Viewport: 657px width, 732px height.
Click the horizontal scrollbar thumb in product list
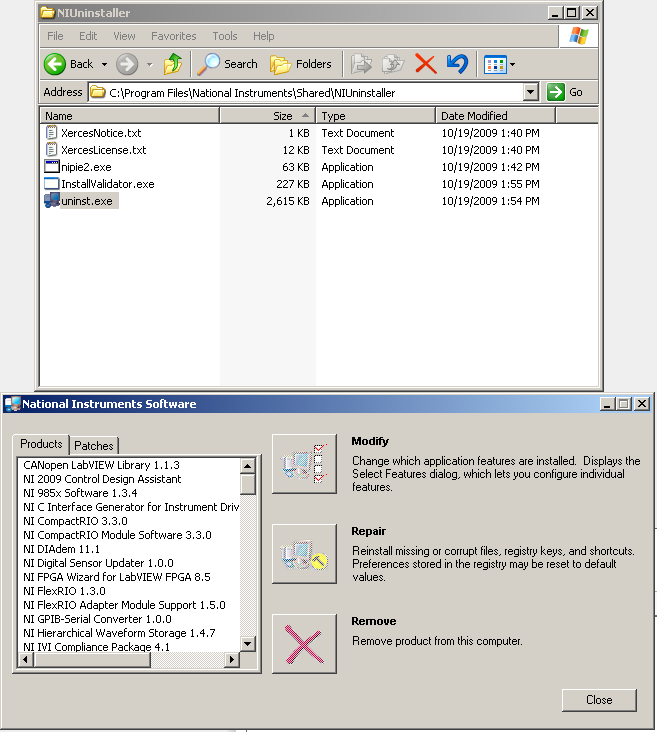[x=92, y=660]
